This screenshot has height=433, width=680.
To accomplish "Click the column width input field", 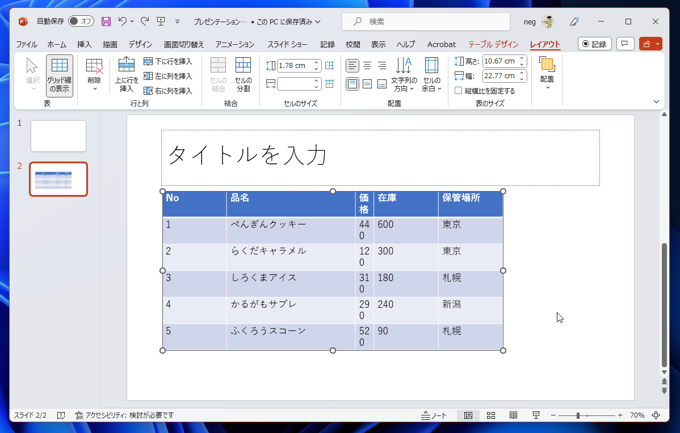I will pyautogui.click(x=295, y=84).
